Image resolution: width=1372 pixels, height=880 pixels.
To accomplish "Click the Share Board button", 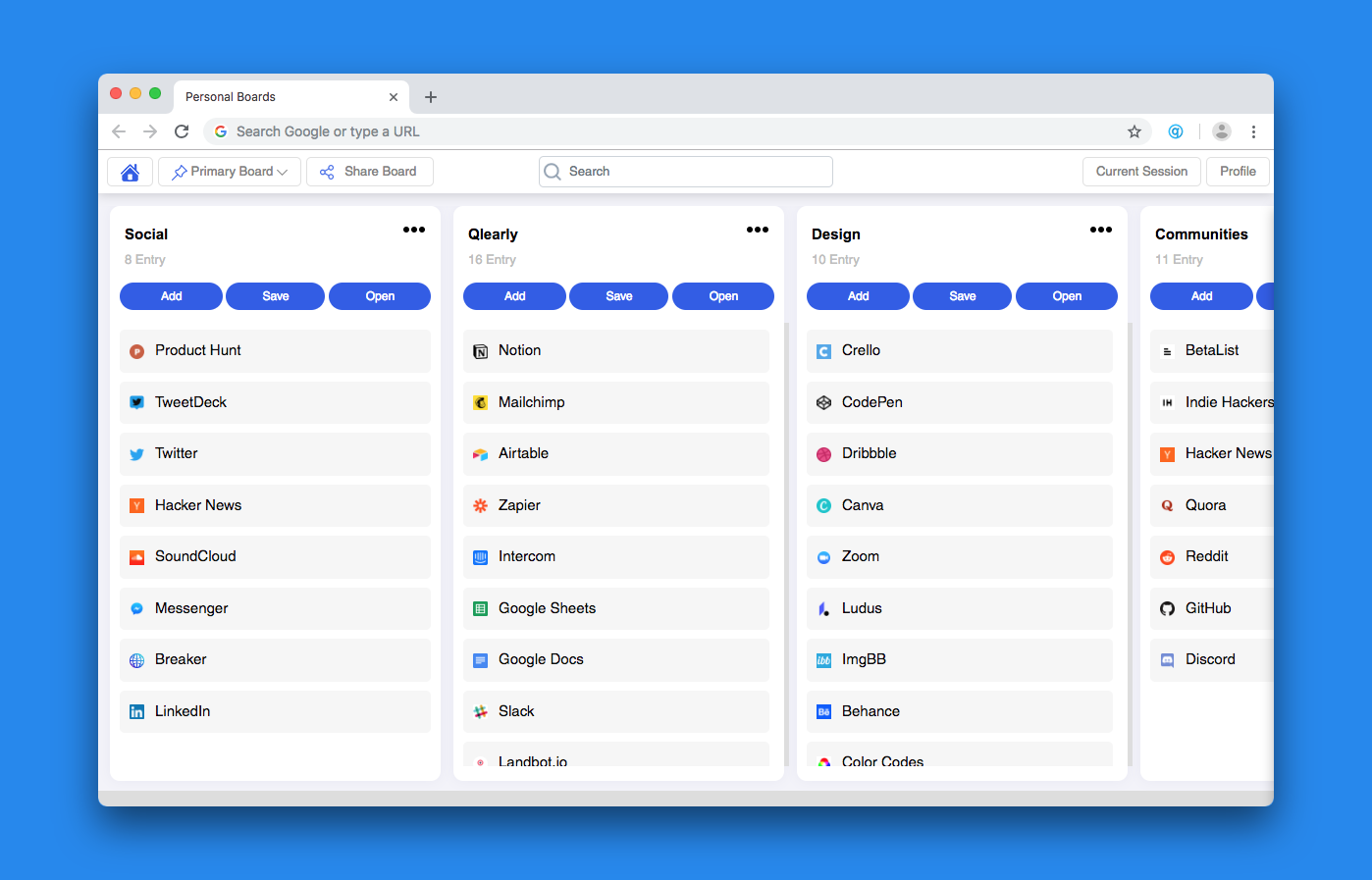I will [x=370, y=172].
